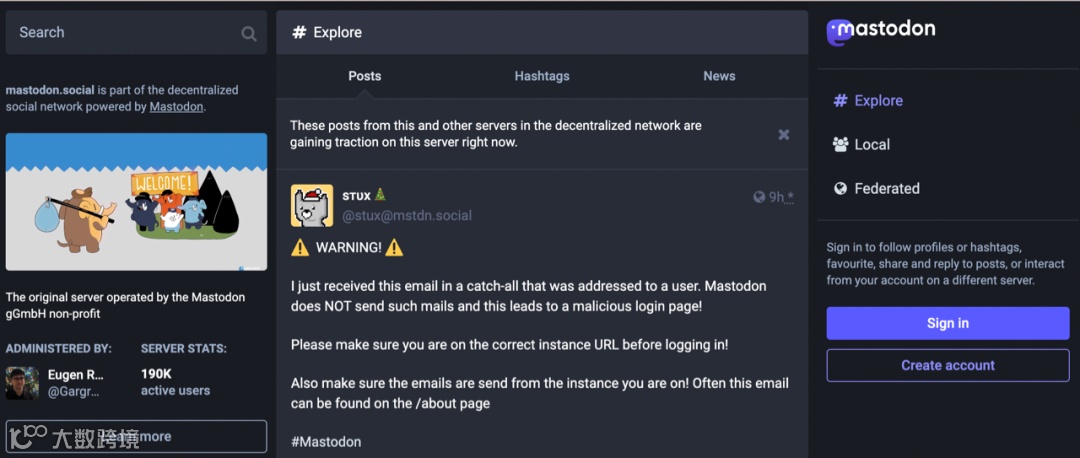Screen dimensions: 1080x458
Task: Follow the underlined Mastodon link in the server description
Action: 176,106
